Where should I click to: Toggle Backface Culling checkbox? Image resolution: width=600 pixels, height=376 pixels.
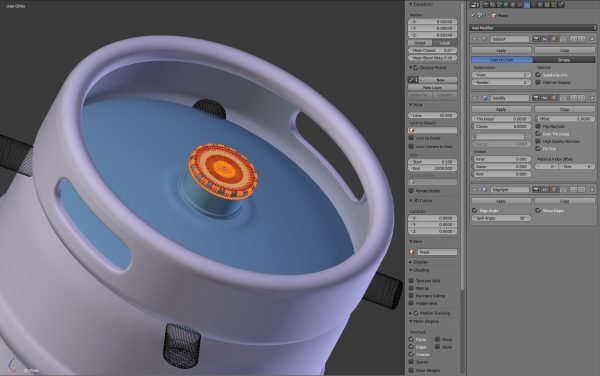click(411, 296)
